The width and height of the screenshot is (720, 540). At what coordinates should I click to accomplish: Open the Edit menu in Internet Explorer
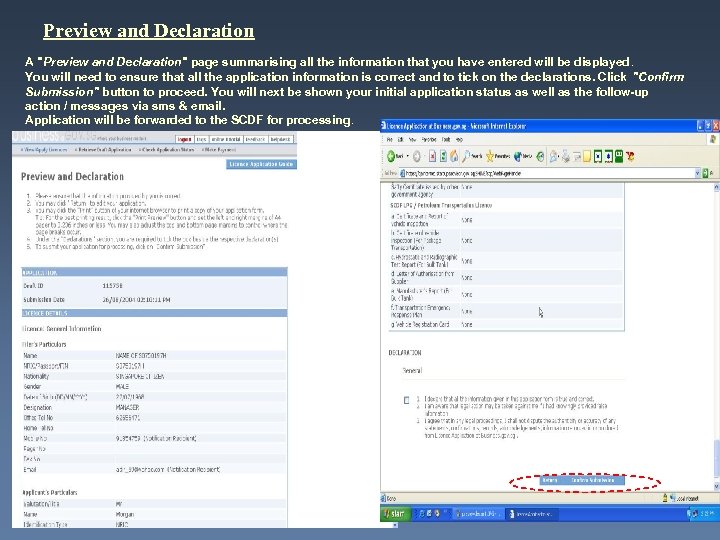click(400, 139)
